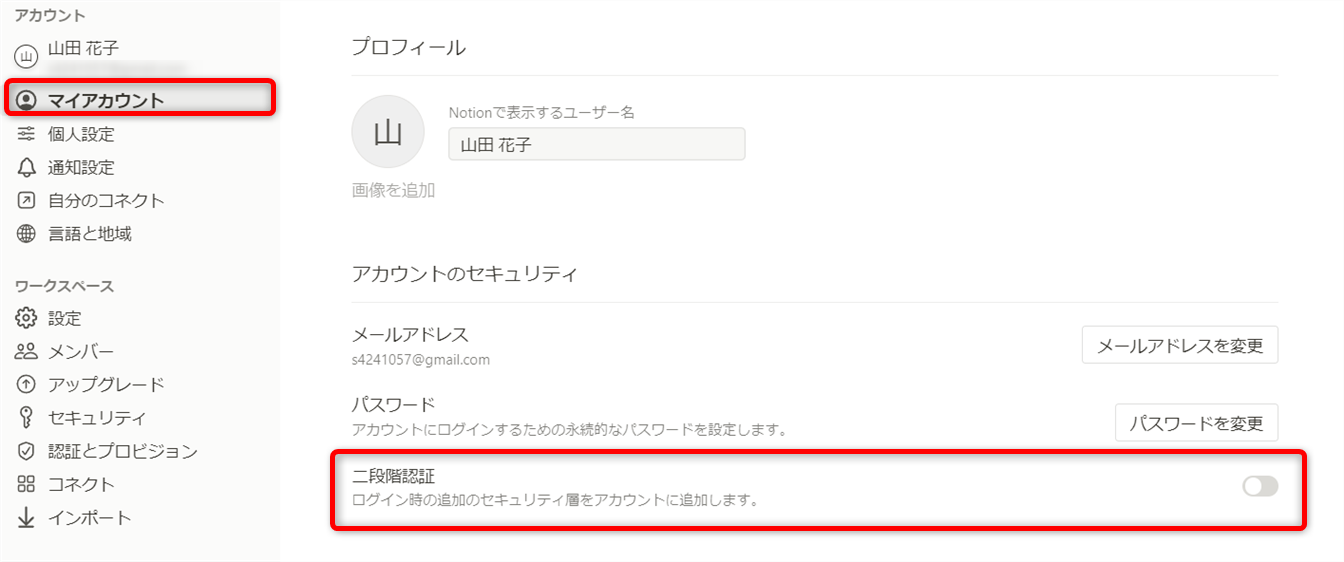Click the 通知設定 bell icon

point(27,167)
